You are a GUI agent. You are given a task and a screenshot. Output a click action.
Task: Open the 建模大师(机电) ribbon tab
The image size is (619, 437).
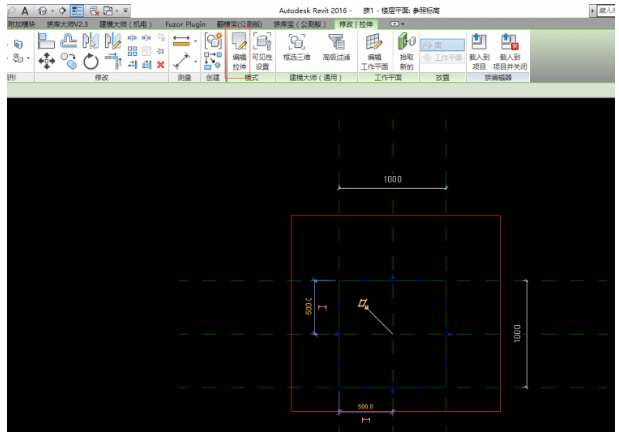coord(126,23)
